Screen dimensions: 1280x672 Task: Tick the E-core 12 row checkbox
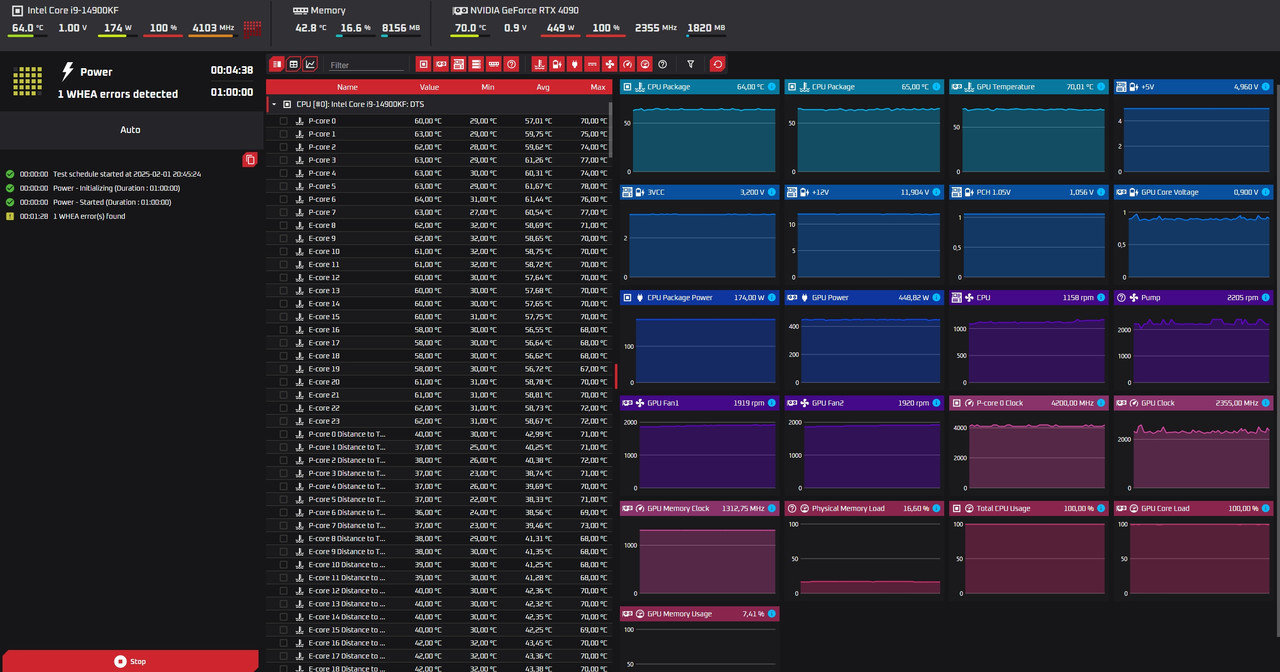[284, 277]
